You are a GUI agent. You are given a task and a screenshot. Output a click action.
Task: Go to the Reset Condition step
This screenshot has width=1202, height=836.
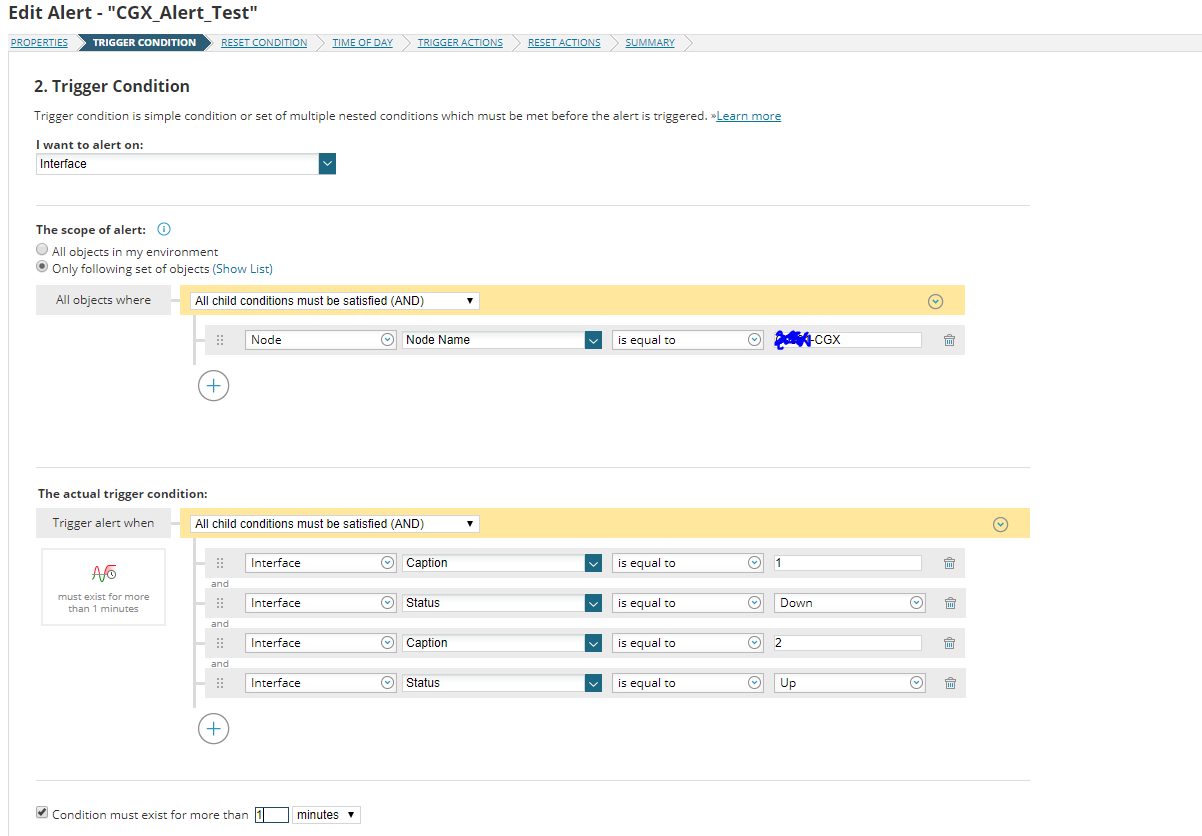264,42
